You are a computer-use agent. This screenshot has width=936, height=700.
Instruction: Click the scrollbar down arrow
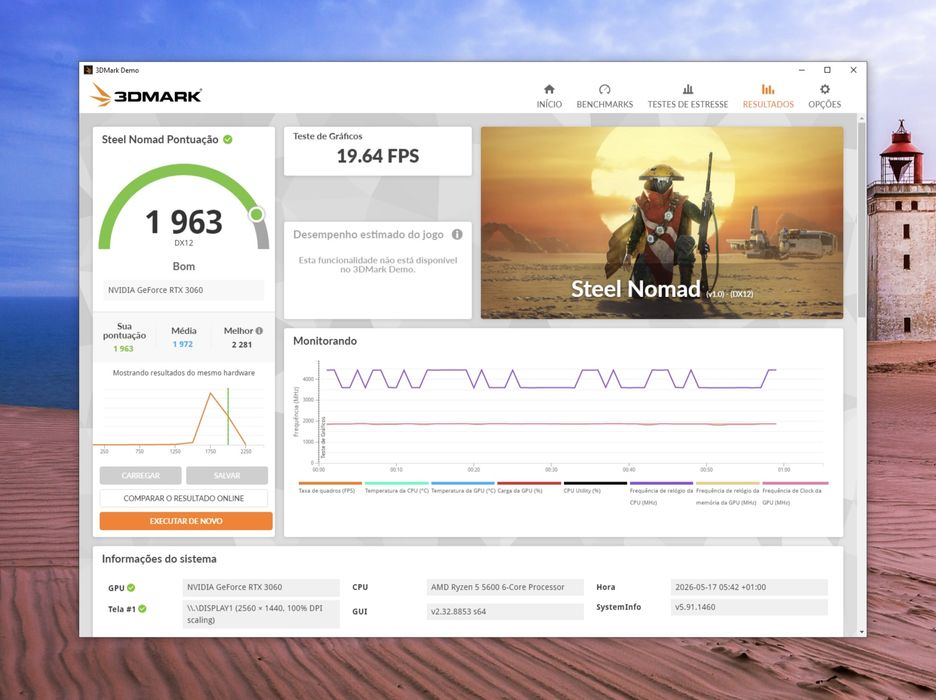click(x=861, y=631)
